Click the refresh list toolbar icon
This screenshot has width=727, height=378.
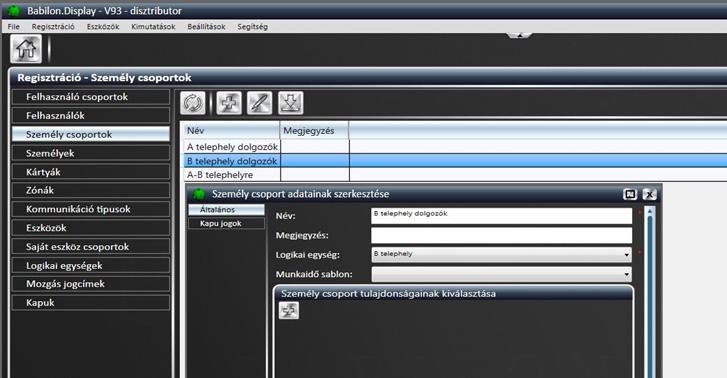[193, 103]
